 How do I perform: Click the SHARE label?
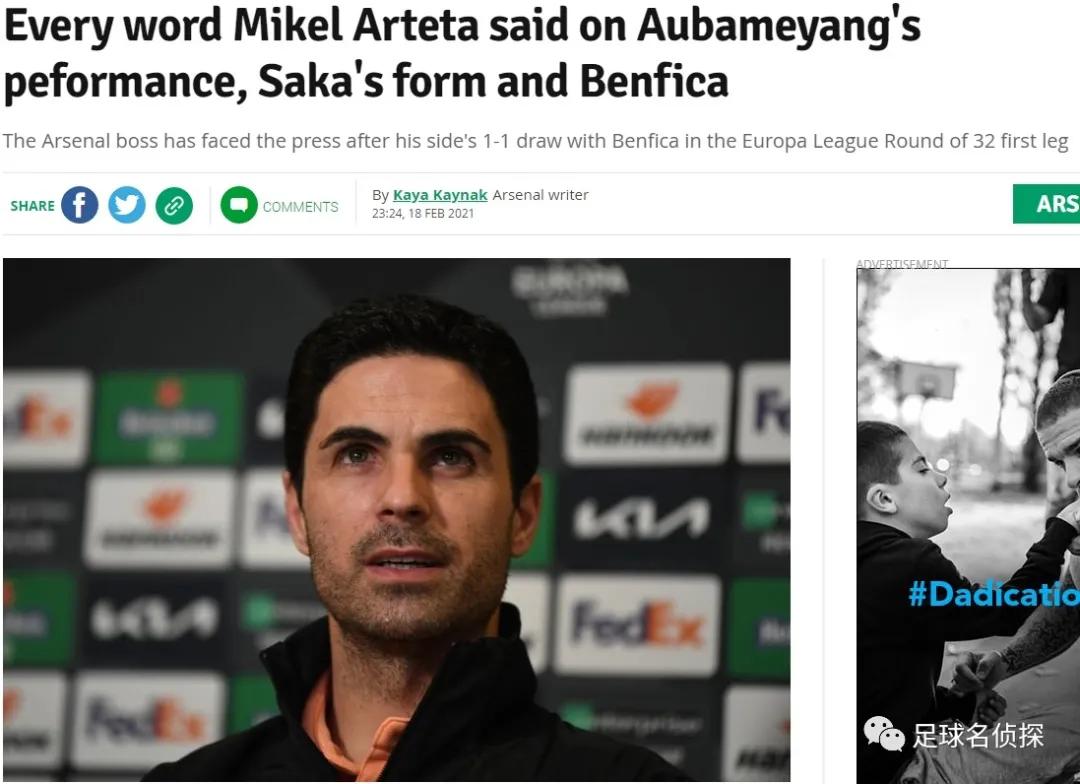[x=32, y=206]
